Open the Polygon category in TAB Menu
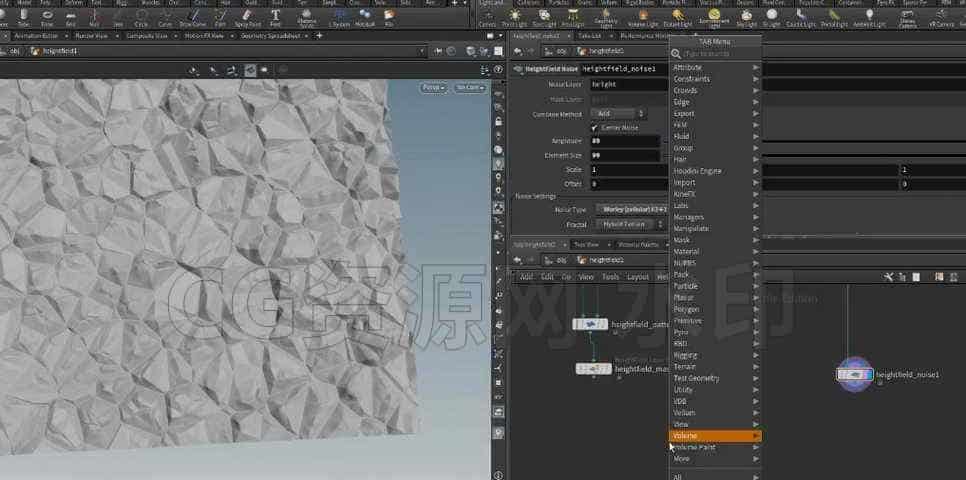Image resolution: width=966 pixels, height=480 pixels. click(x=715, y=309)
